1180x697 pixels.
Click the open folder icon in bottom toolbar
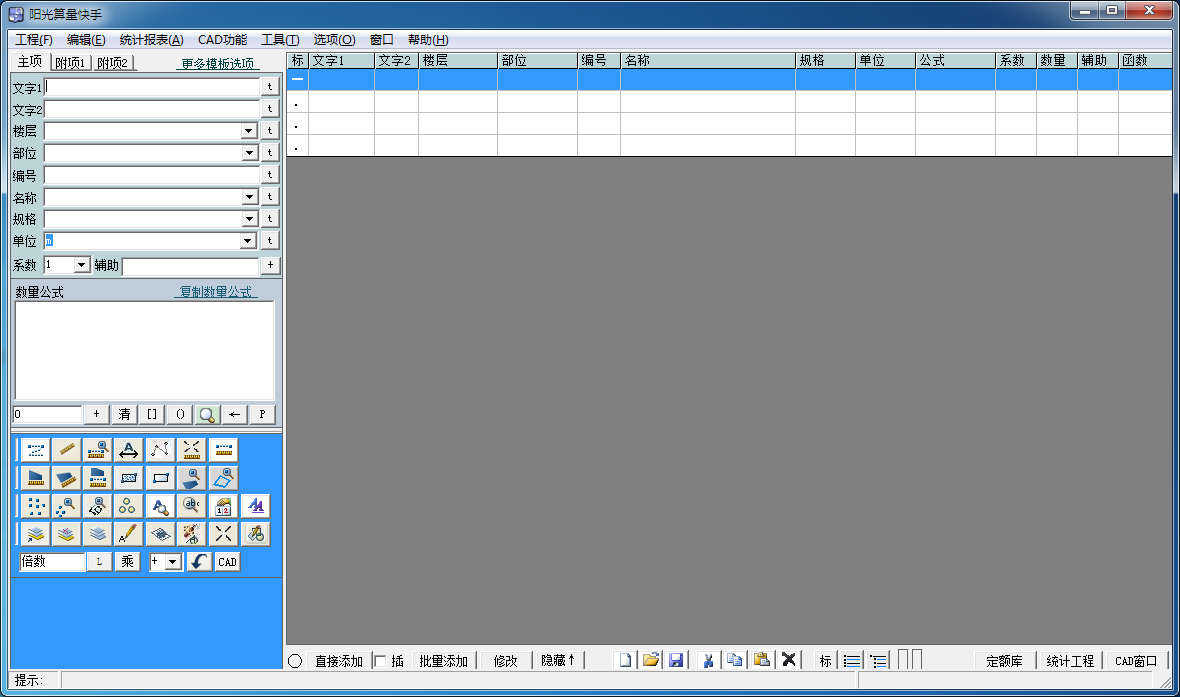tap(651, 660)
